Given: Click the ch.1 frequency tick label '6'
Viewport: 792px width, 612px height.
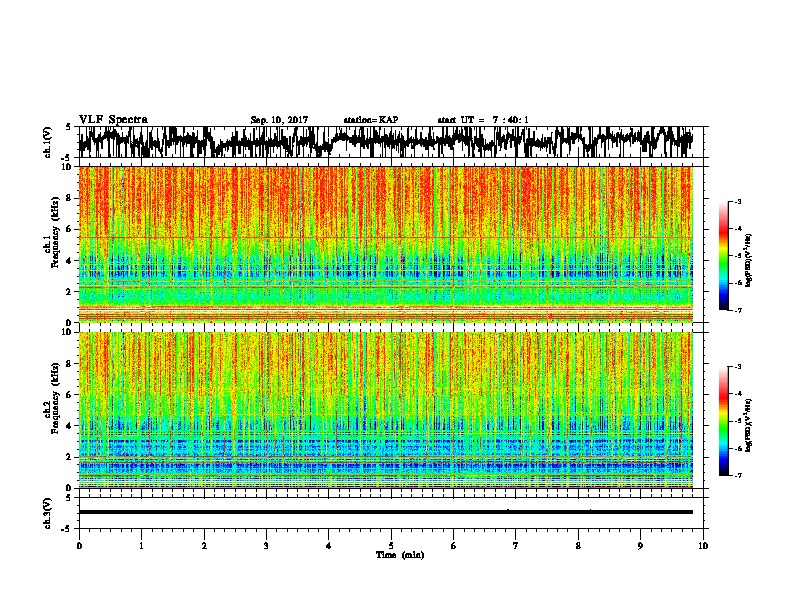Looking at the screenshot, I should (x=69, y=229).
